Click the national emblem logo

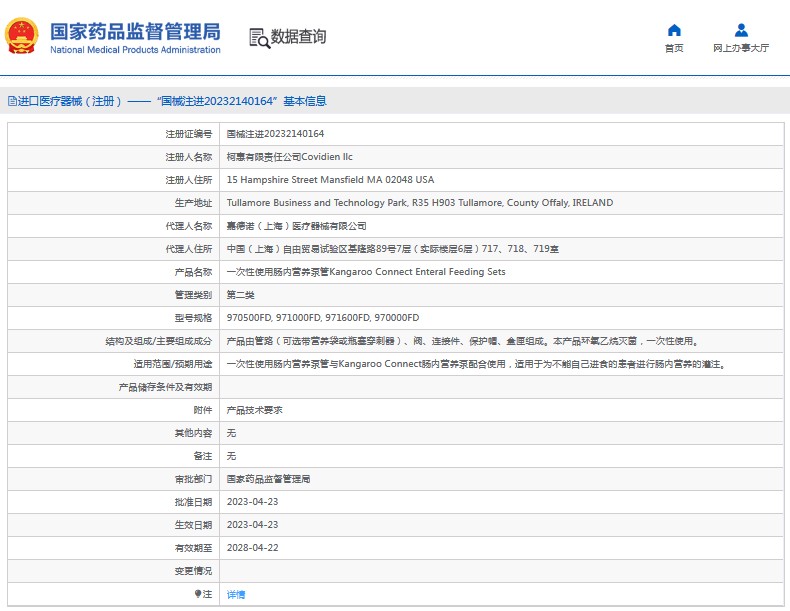pyautogui.click(x=23, y=36)
